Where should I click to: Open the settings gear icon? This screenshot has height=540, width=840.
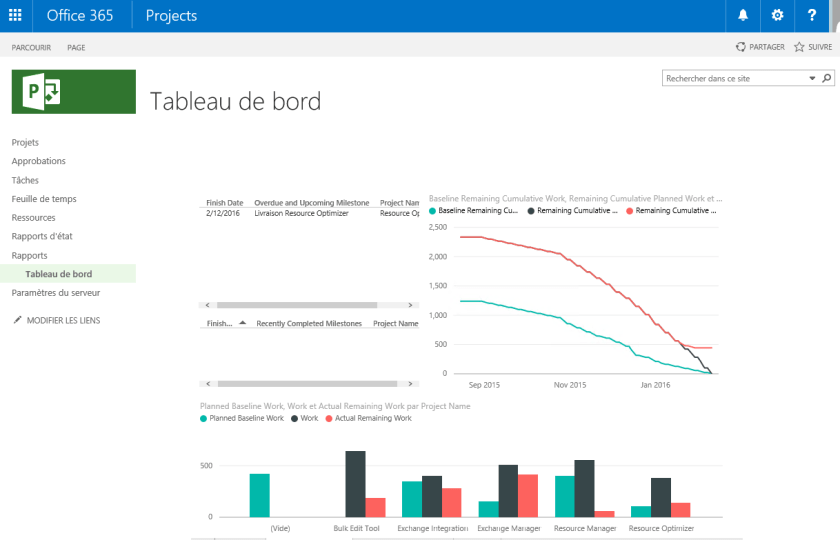click(x=777, y=15)
